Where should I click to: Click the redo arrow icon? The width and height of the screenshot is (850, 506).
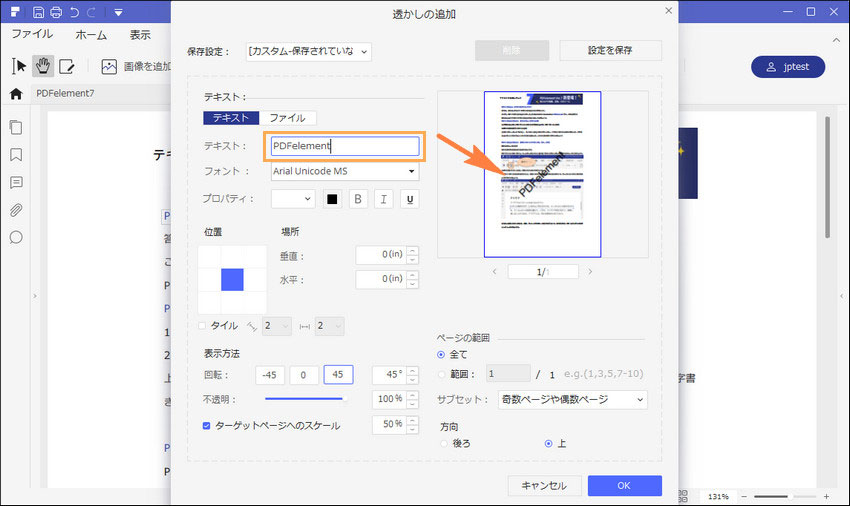point(91,12)
